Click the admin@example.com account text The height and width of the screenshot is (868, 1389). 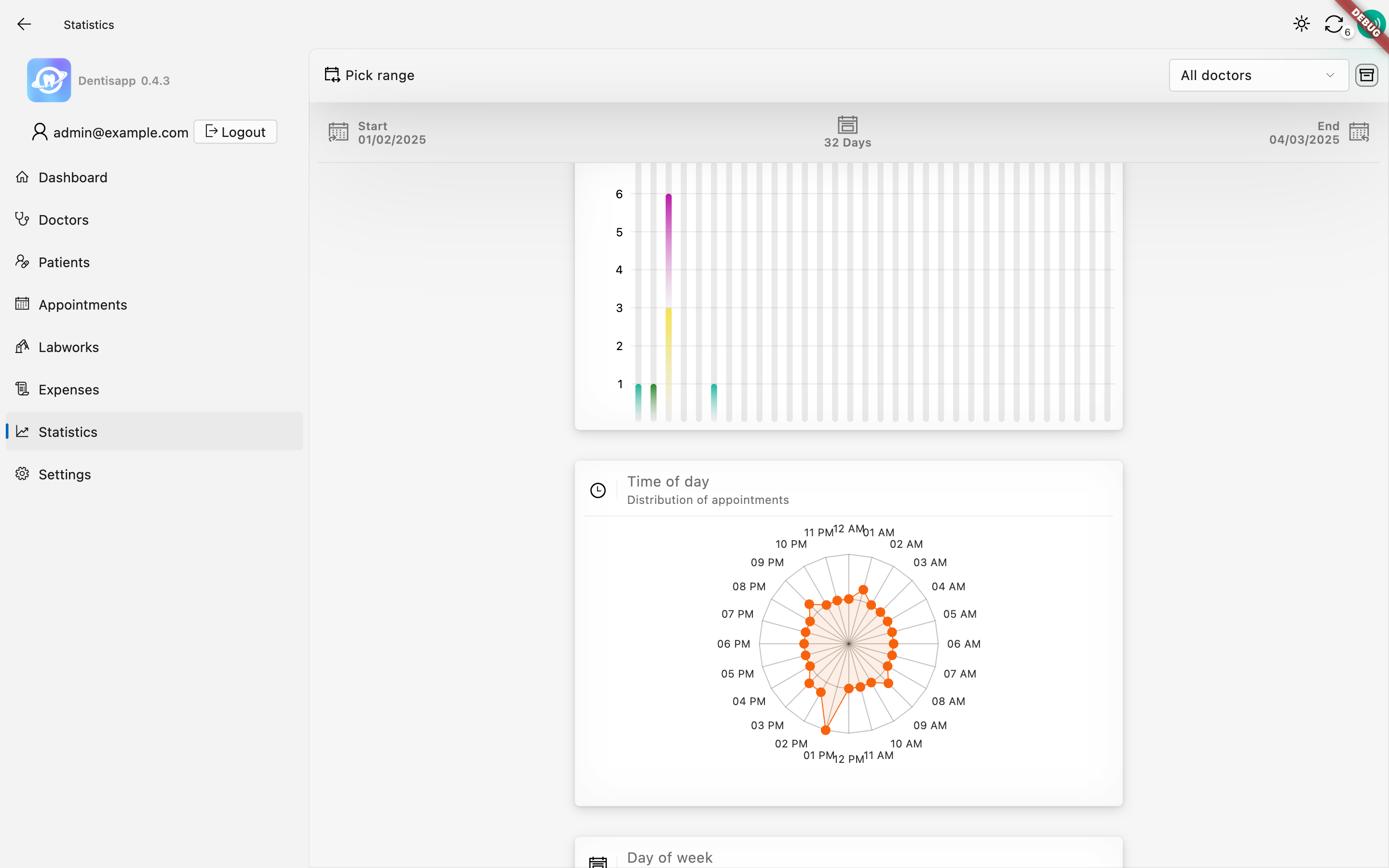click(121, 133)
